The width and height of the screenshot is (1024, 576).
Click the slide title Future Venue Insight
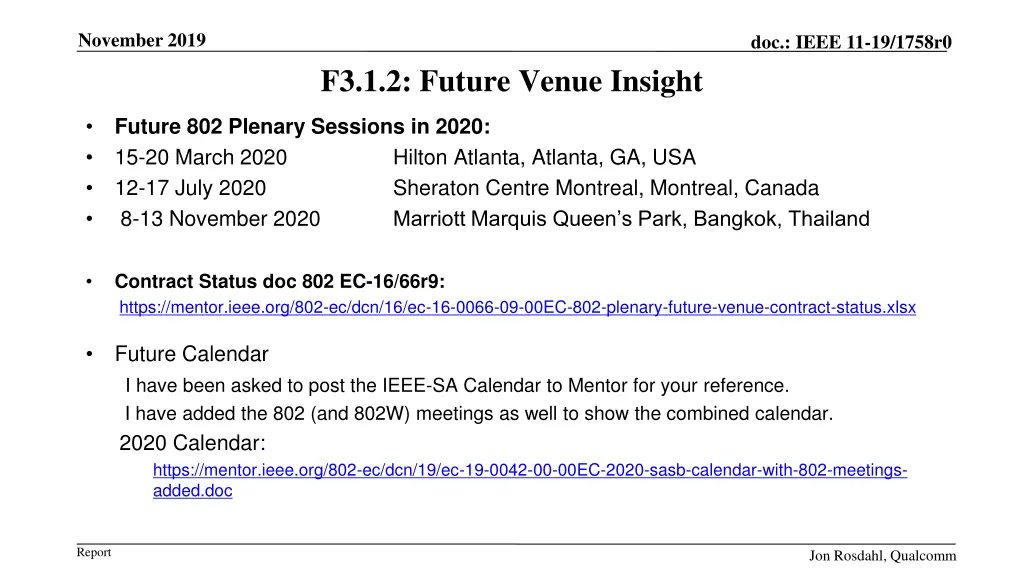click(511, 82)
